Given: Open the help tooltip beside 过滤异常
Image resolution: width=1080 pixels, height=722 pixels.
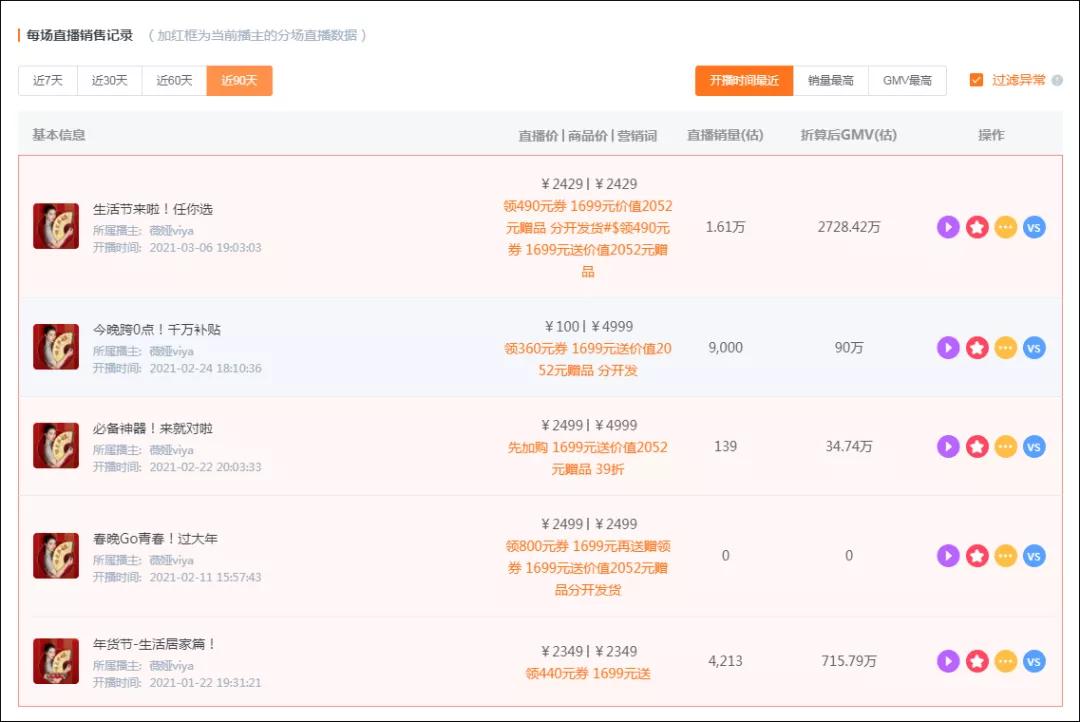Looking at the screenshot, I should click(1056, 80).
